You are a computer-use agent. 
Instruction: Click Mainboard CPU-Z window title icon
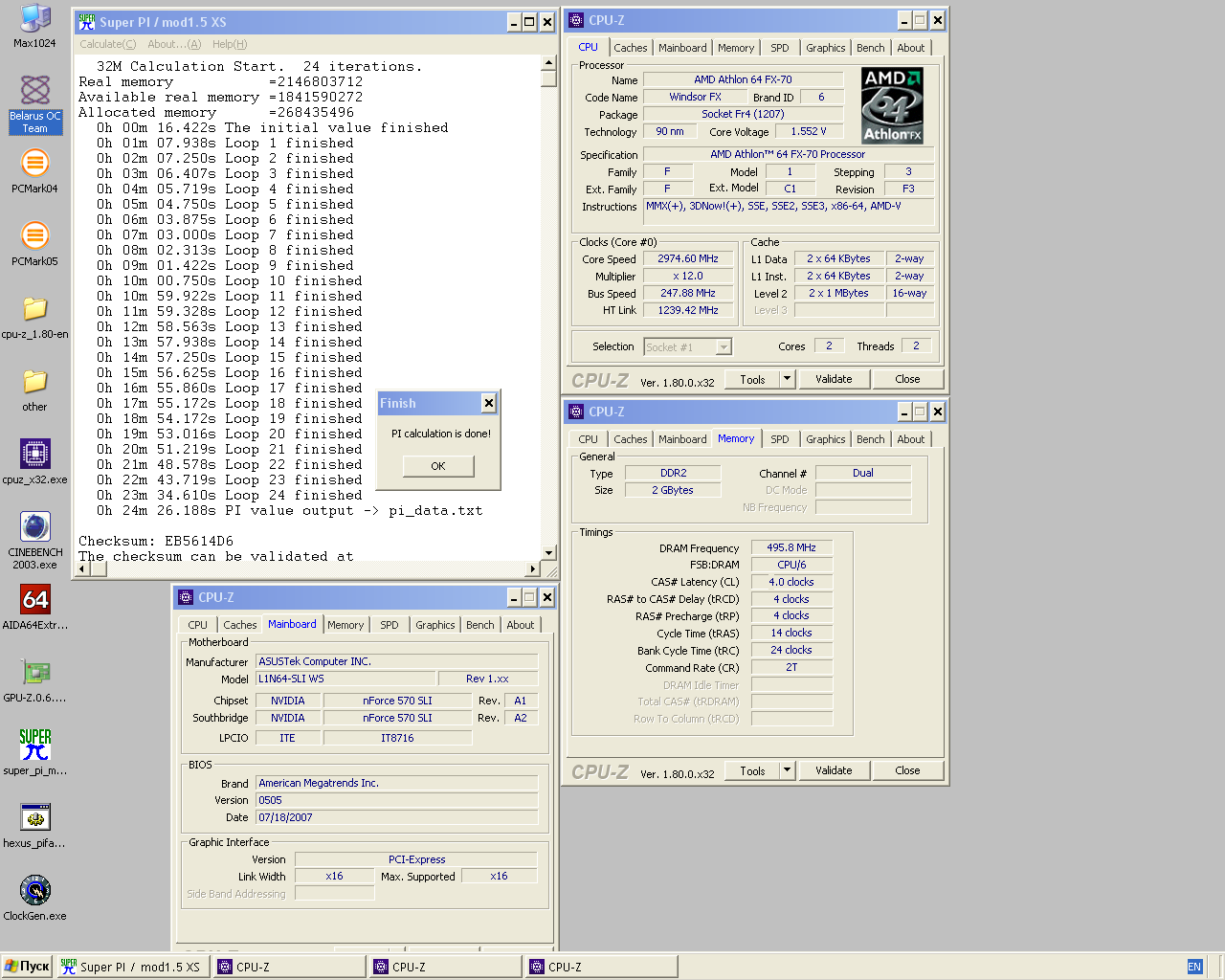186,597
